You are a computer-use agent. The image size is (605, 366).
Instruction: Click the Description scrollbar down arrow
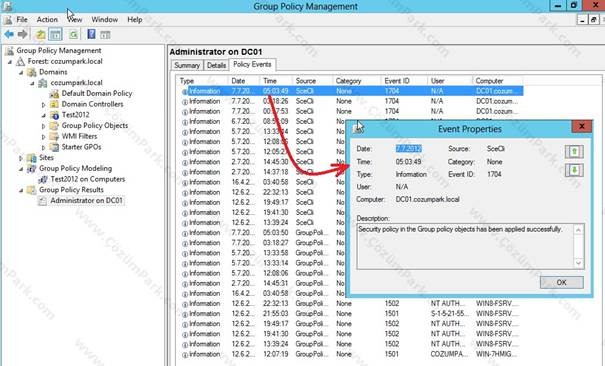pyautogui.click(x=578, y=263)
